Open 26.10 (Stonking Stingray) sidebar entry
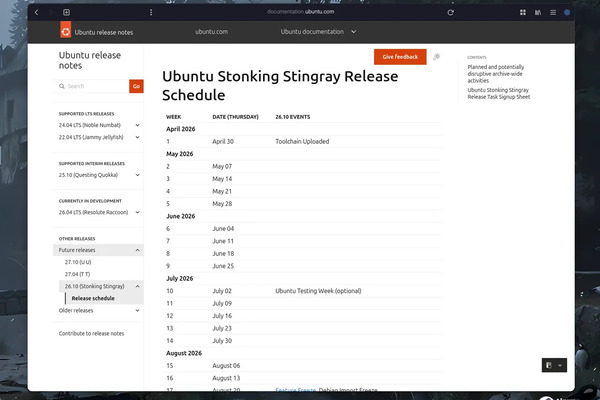 pyautogui.click(x=95, y=286)
